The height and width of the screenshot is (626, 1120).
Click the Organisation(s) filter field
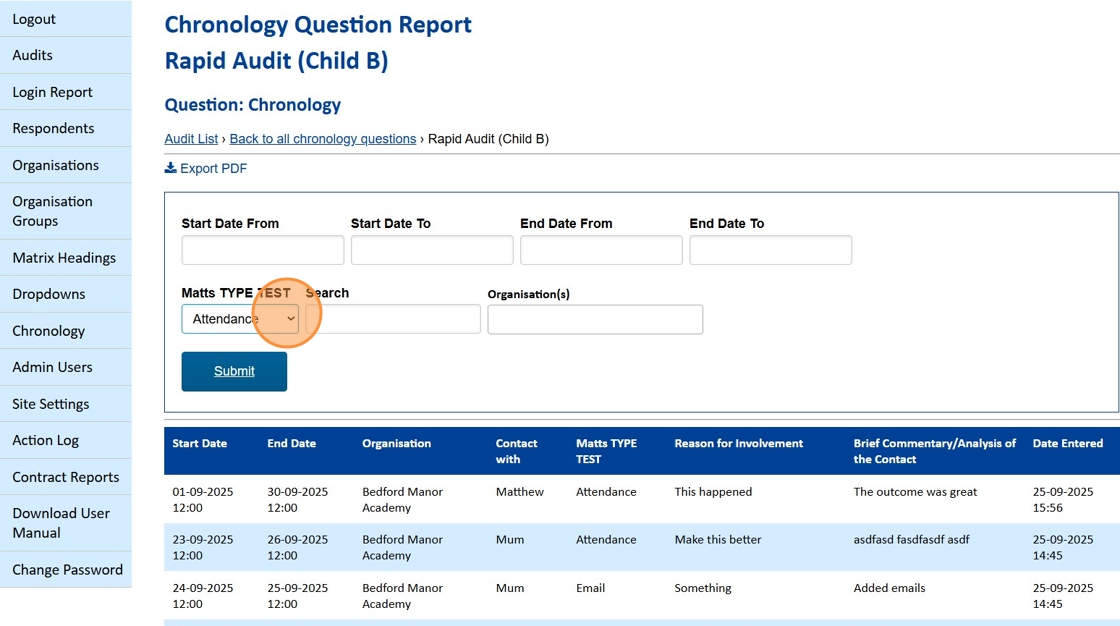point(595,319)
